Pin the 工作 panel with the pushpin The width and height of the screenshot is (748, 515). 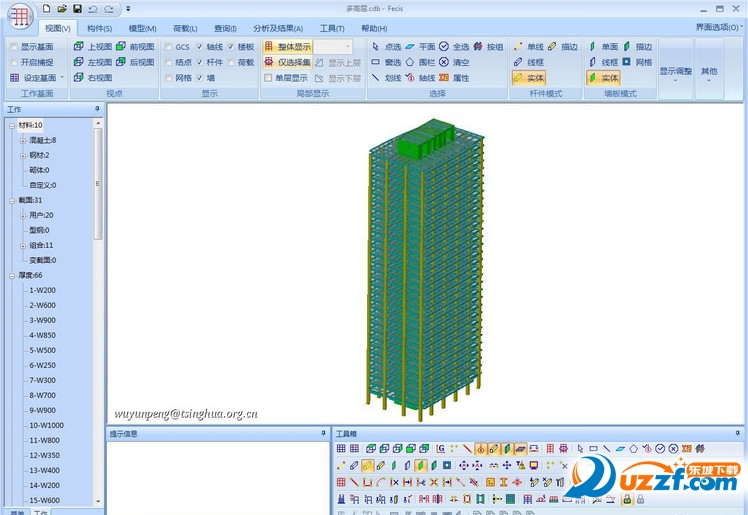point(97,109)
